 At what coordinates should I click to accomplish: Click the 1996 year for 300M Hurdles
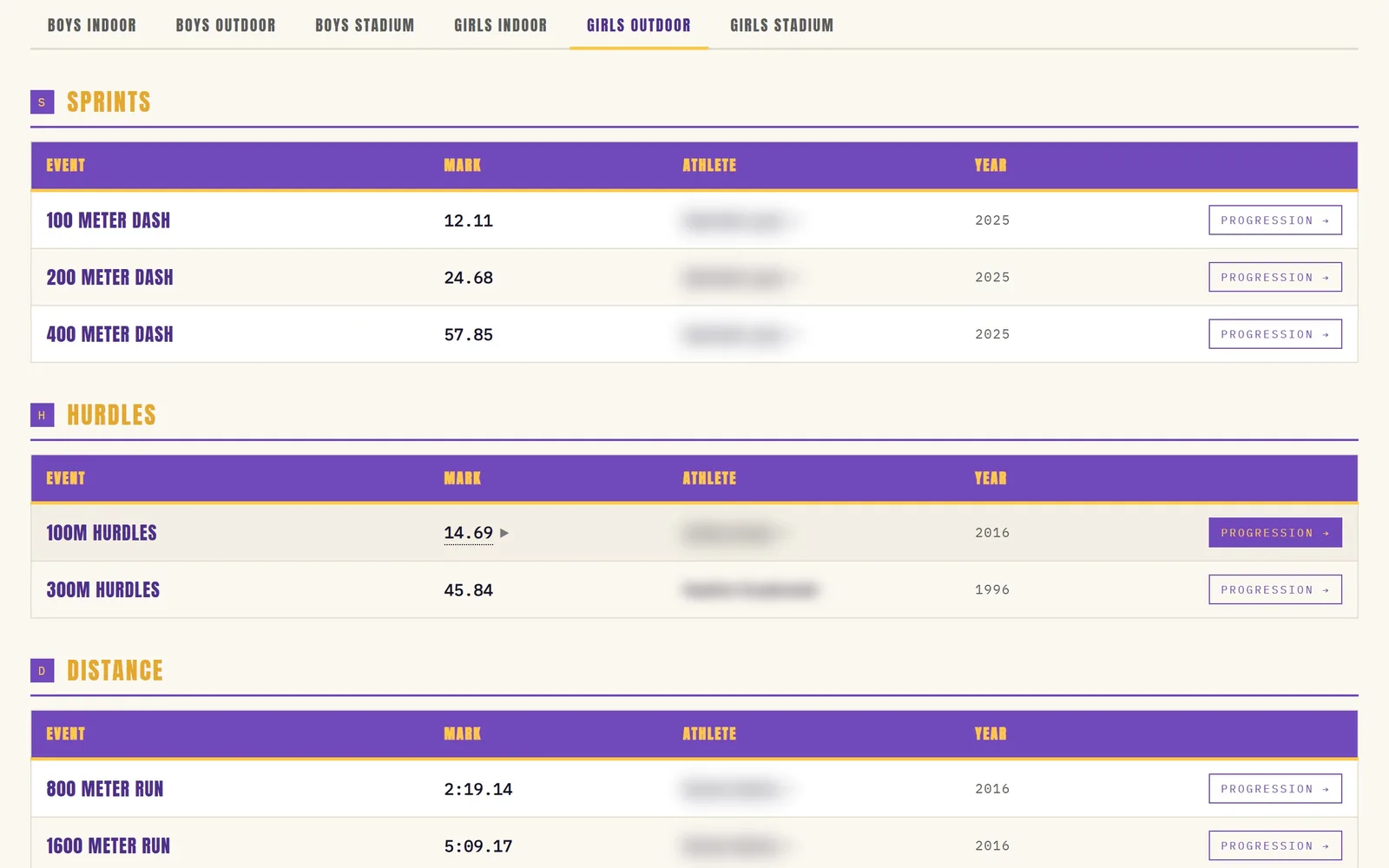pyautogui.click(x=992, y=589)
